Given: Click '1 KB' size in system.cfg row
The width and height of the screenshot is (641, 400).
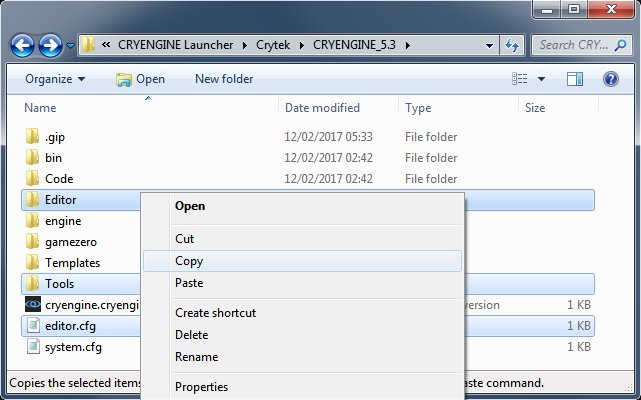Looking at the screenshot, I should [578, 347].
